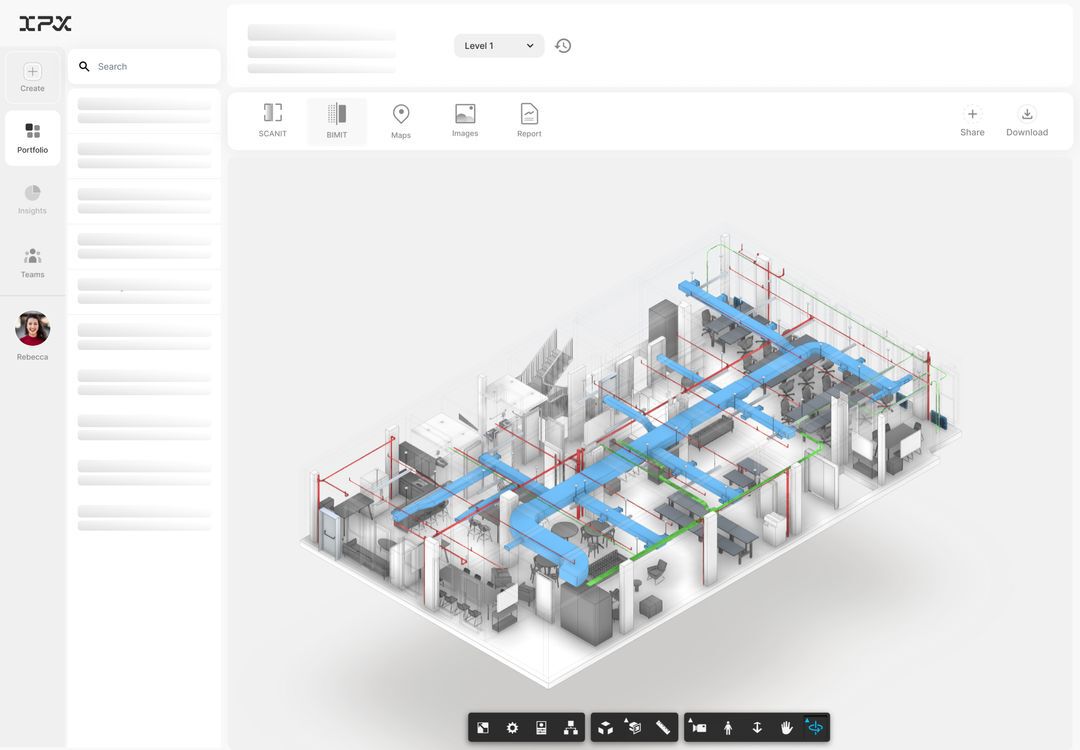Screen dimensions: 1080x750
Task: Switch to the SCANIT tab
Action: (x=272, y=120)
